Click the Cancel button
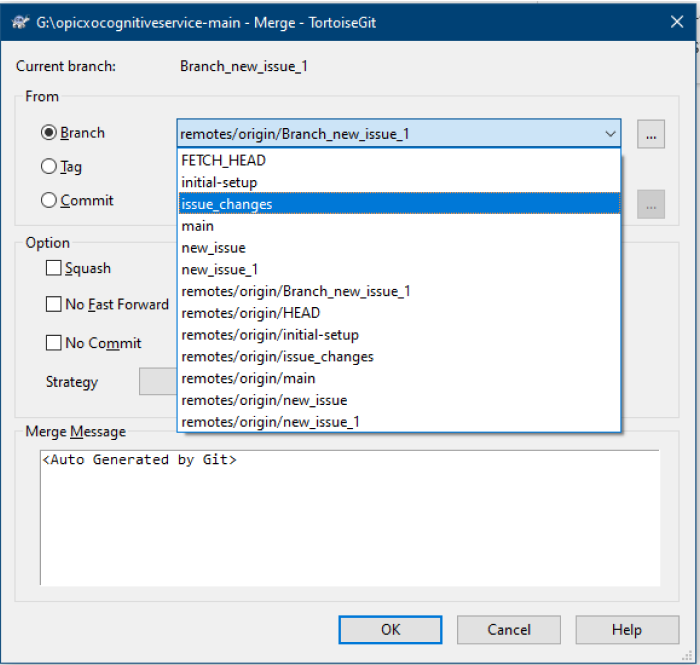Image resolution: width=700 pixels, height=665 pixels. point(508,630)
